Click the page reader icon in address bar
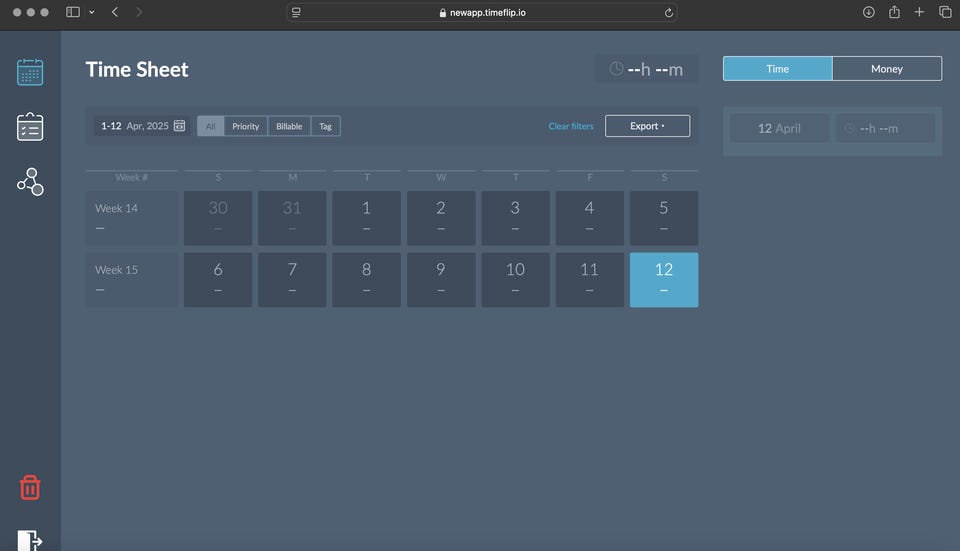The width and height of the screenshot is (960, 551). (296, 12)
